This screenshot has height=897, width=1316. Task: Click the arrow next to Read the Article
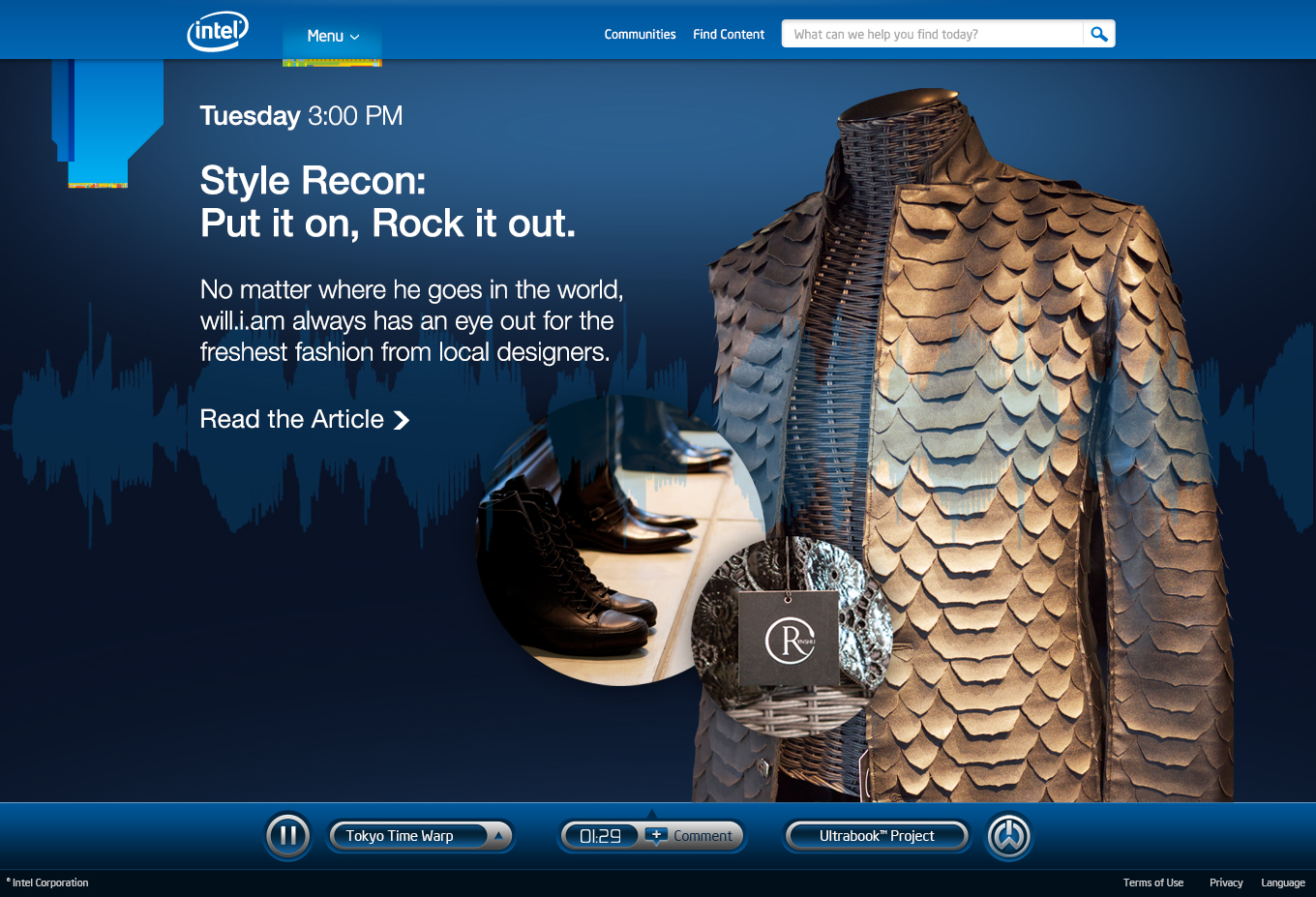click(x=402, y=420)
